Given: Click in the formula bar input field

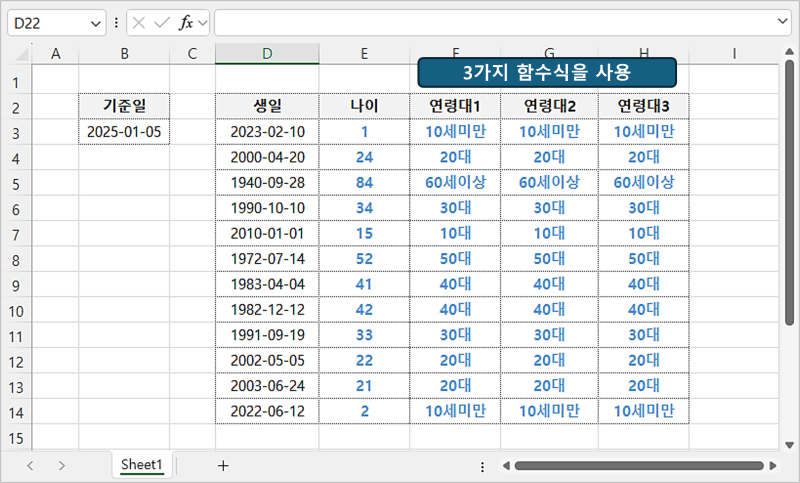Looking at the screenshot, I should 495,22.
